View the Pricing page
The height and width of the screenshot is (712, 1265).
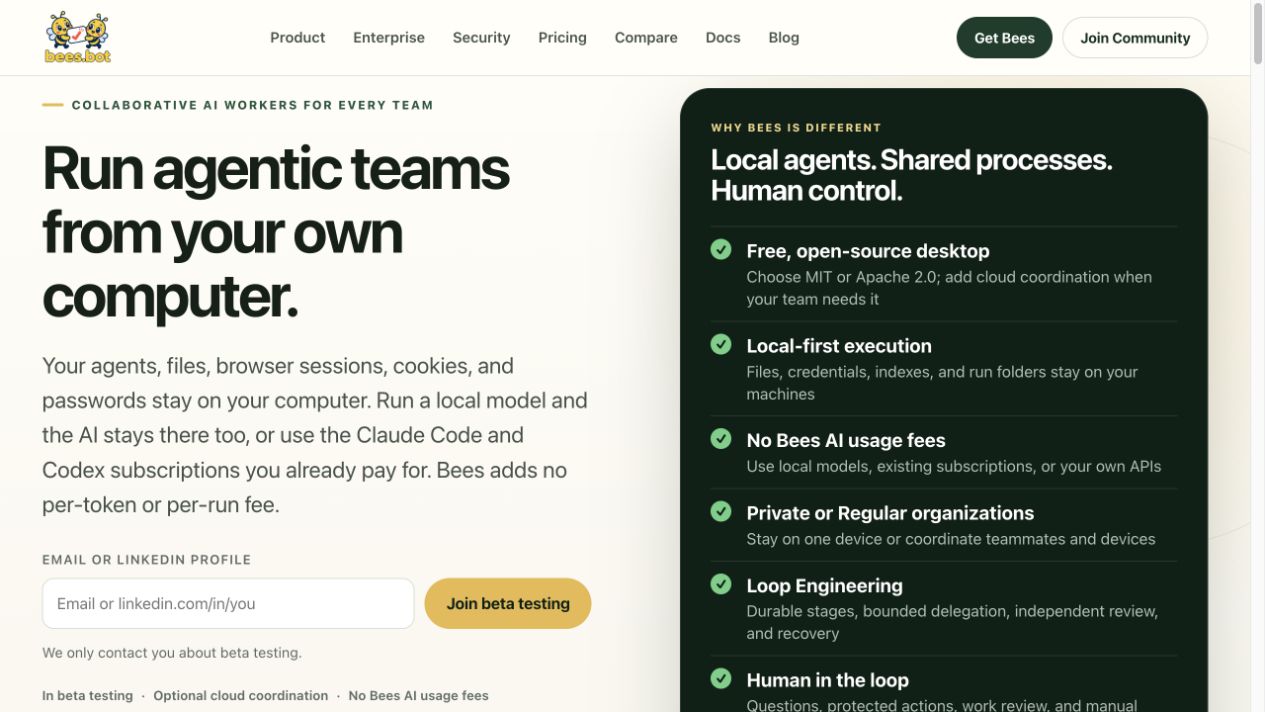[562, 37]
